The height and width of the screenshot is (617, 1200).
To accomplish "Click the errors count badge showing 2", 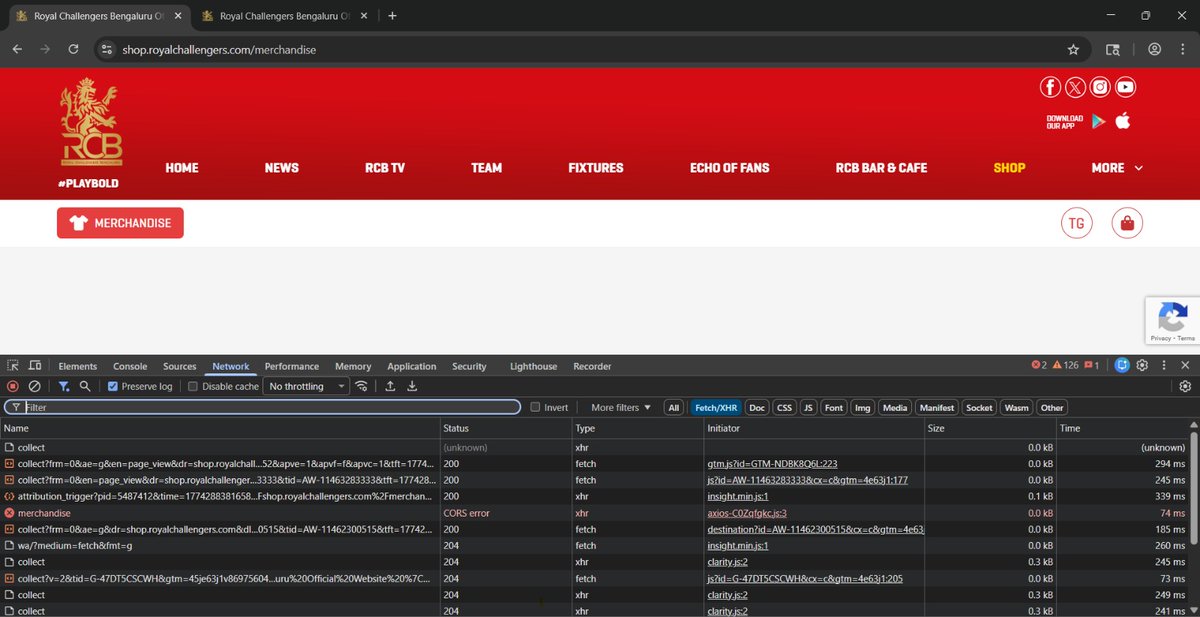I will coord(1039,366).
